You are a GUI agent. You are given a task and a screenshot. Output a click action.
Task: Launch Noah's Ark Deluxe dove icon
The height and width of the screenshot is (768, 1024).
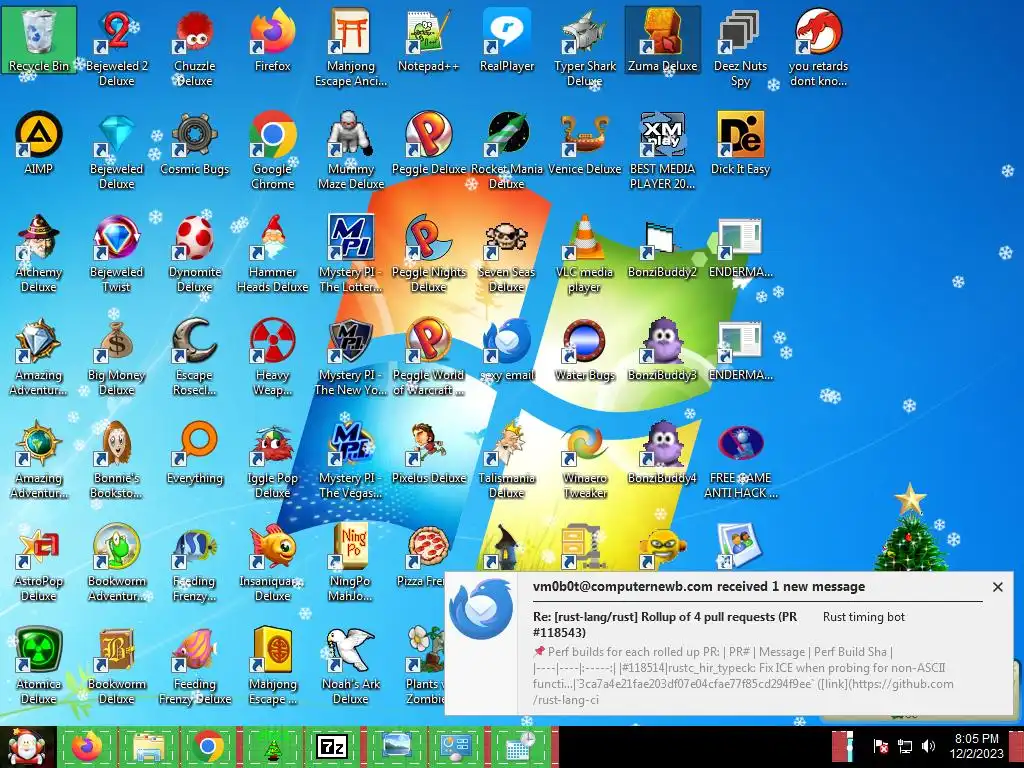[x=351, y=666]
